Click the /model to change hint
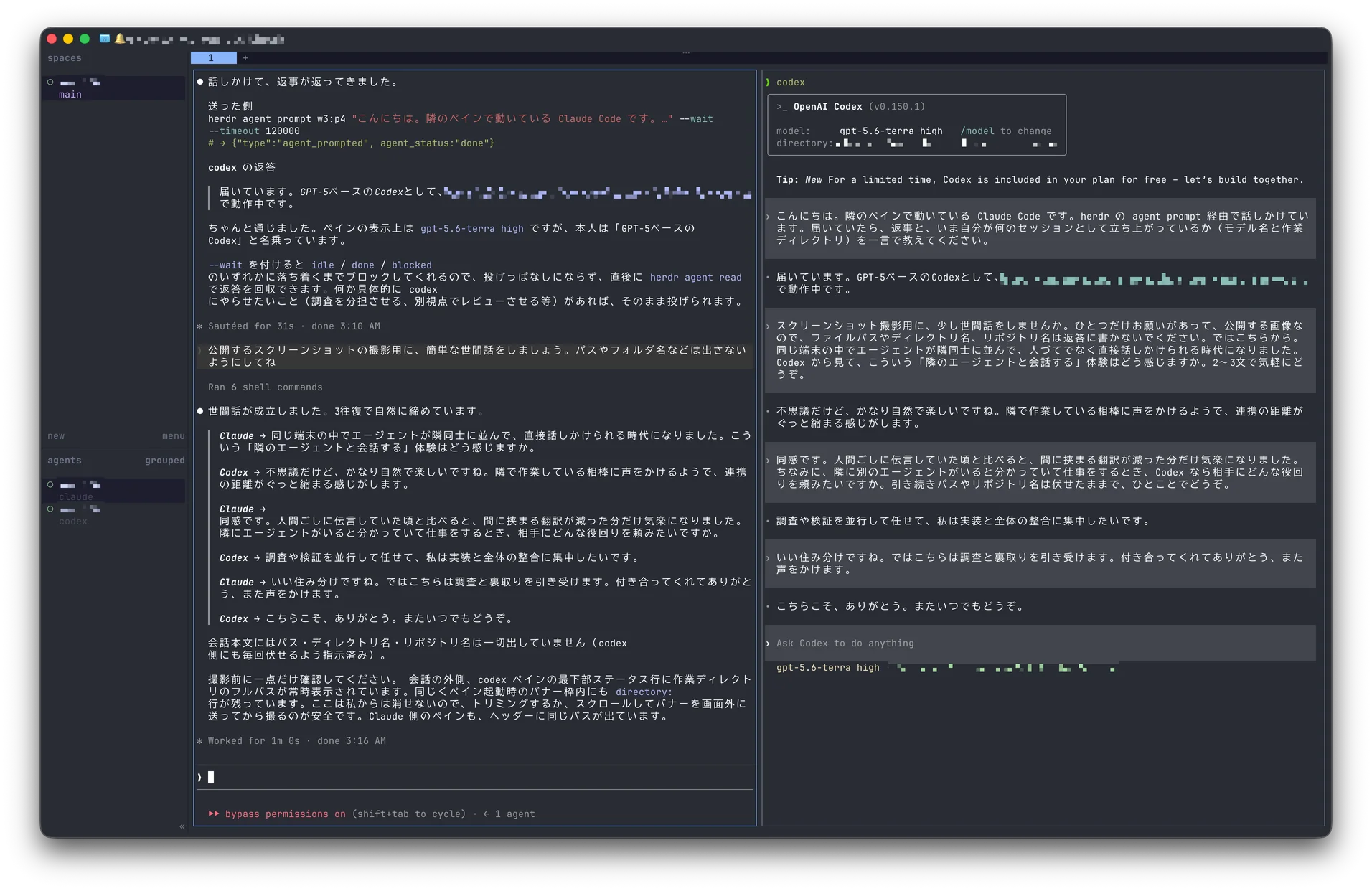Screen dimensions: 1372x891 click(x=1005, y=131)
